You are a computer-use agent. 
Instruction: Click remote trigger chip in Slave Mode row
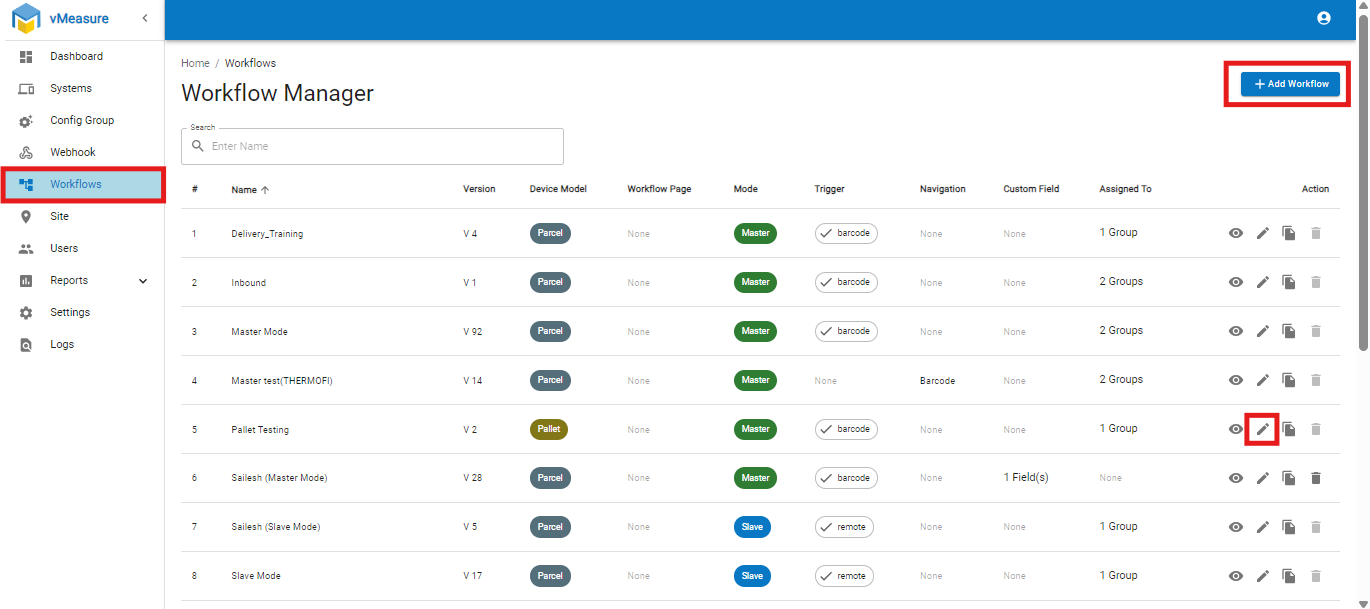tap(844, 576)
